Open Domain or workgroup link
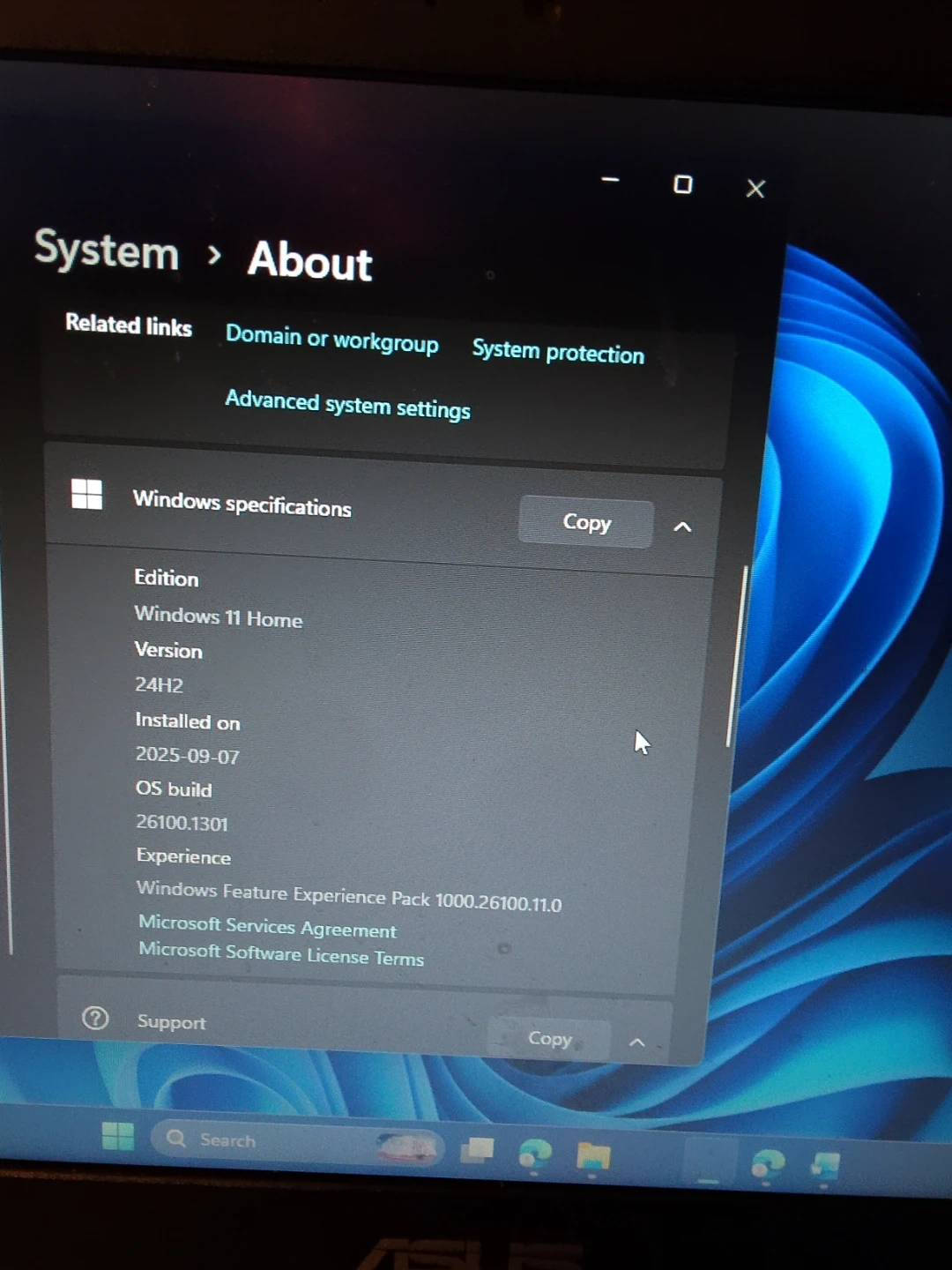 coord(331,339)
